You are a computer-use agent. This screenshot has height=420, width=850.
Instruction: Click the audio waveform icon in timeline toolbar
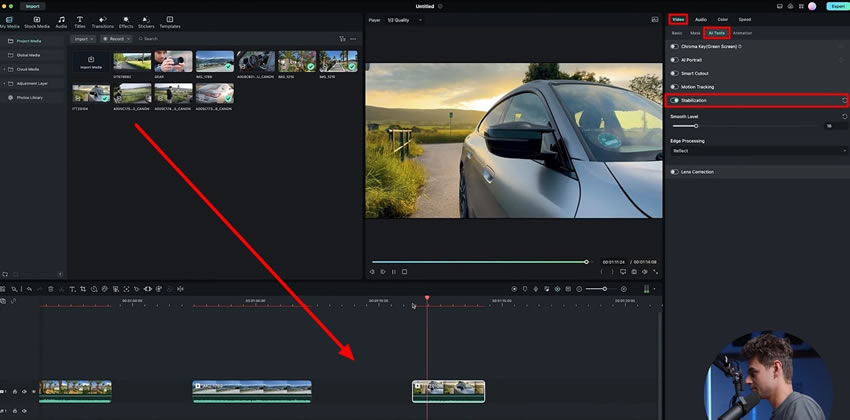(180, 289)
